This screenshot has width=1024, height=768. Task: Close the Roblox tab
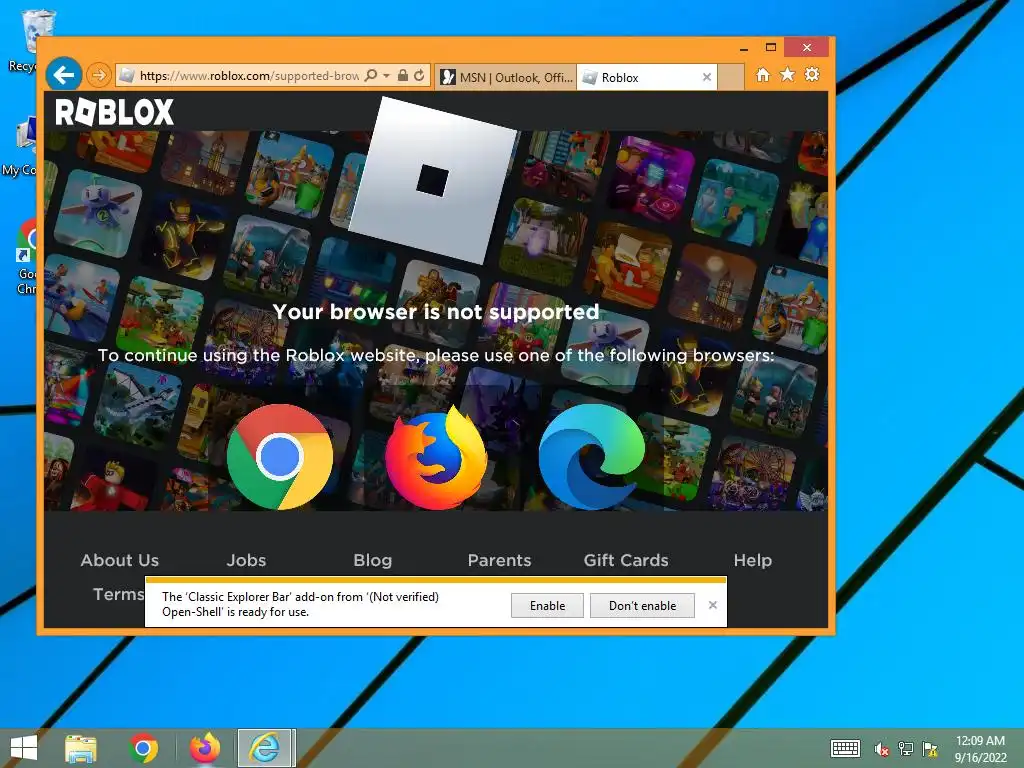click(707, 77)
